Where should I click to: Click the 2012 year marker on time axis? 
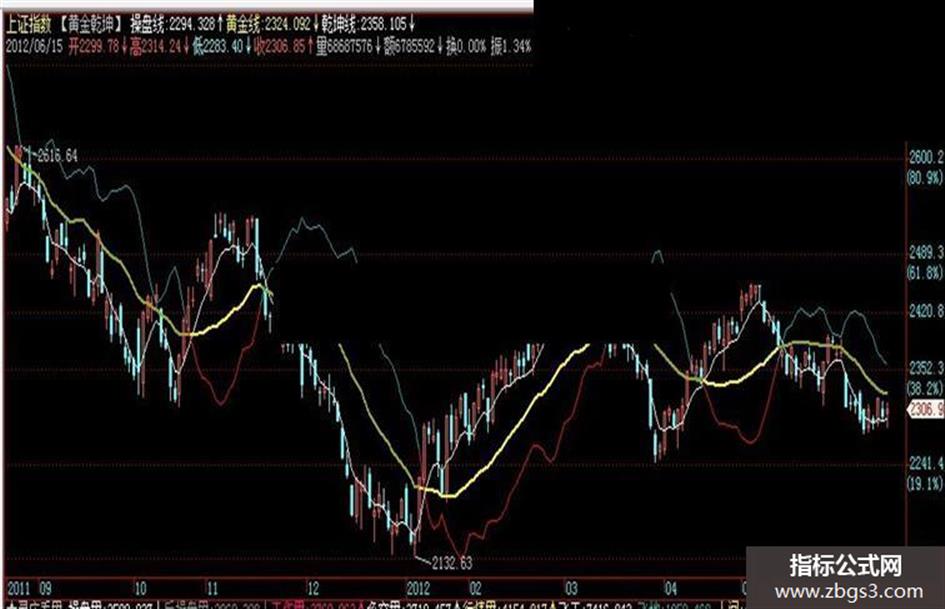418,588
